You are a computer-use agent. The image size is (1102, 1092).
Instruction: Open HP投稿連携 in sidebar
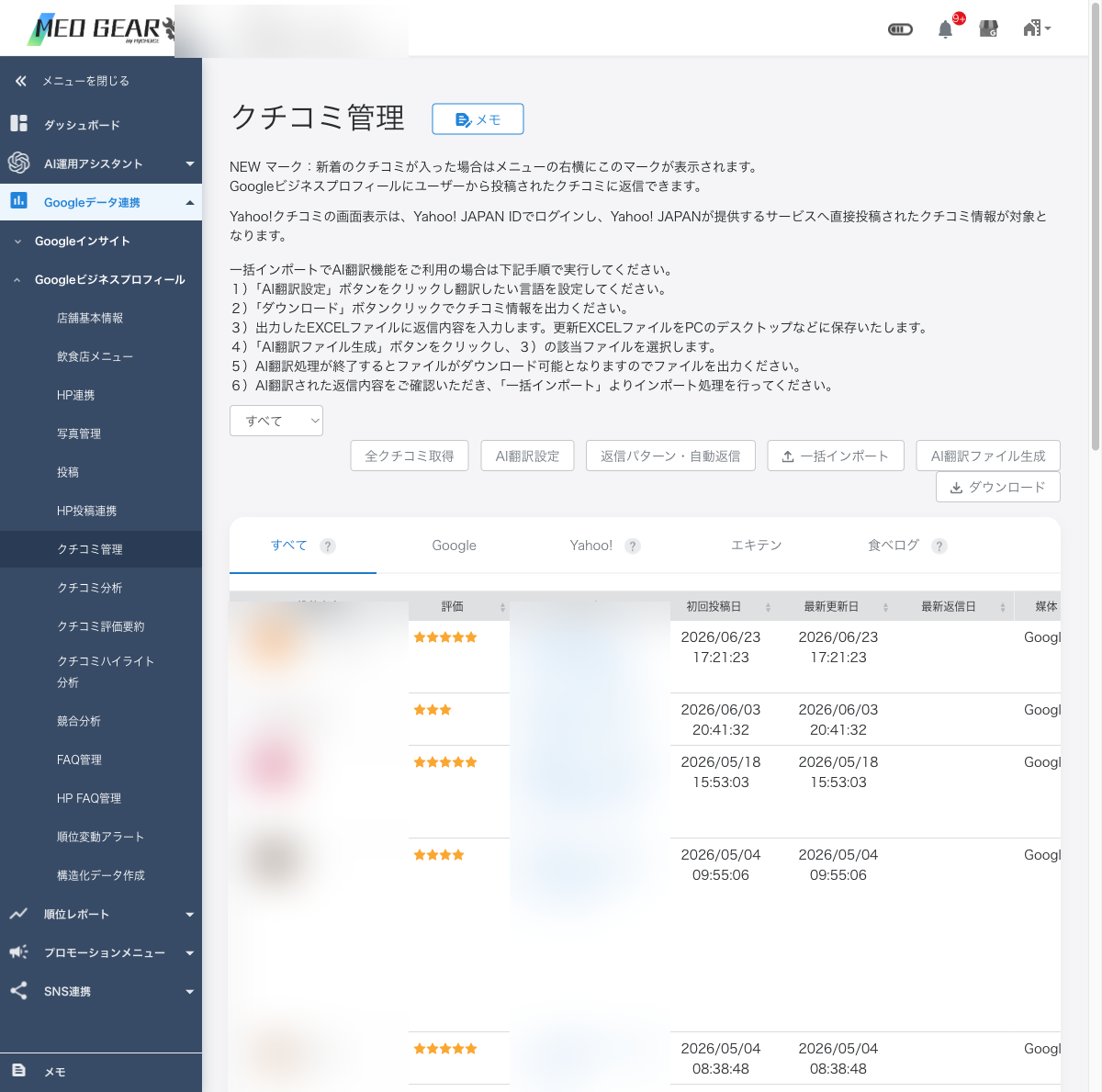point(86,511)
